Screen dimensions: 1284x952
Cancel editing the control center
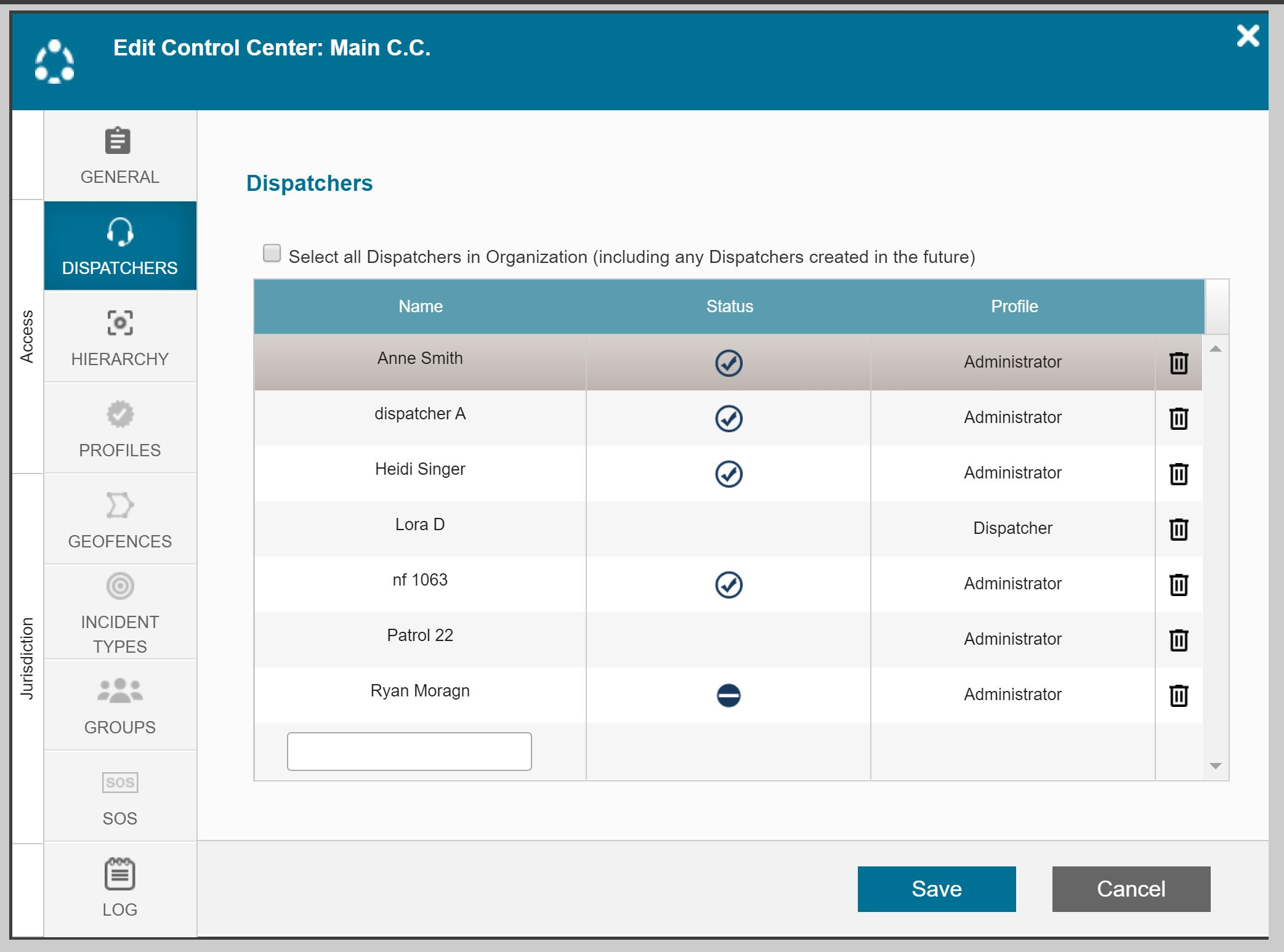pyautogui.click(x=1131, y=889)
